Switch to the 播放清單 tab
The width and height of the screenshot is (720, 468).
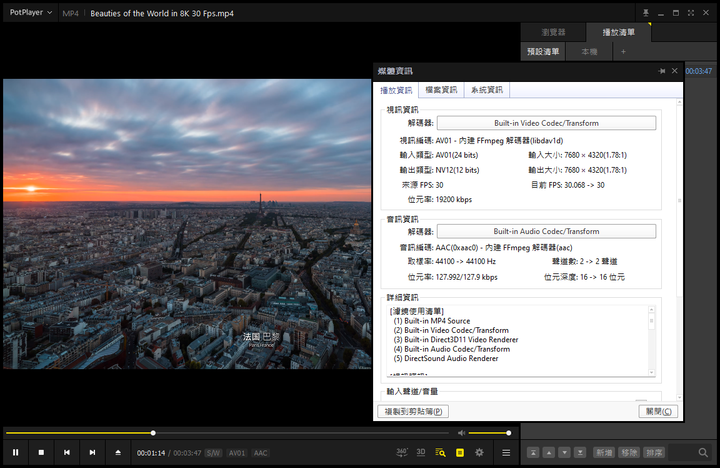coord(619,32)
